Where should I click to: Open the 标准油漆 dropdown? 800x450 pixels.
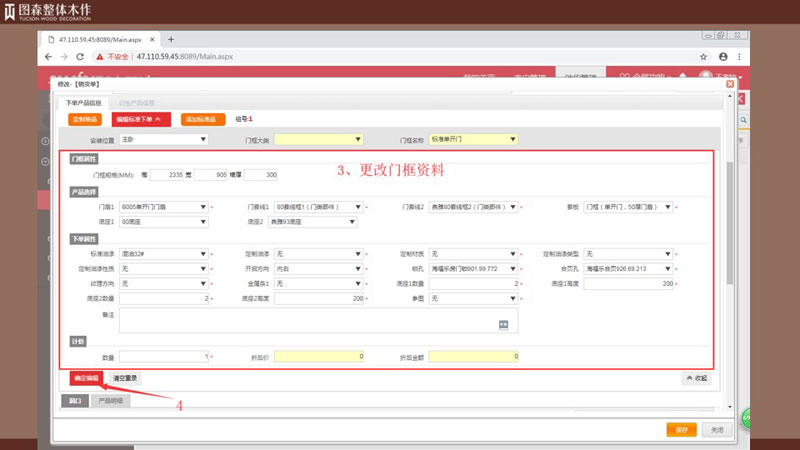click(163, 254)
